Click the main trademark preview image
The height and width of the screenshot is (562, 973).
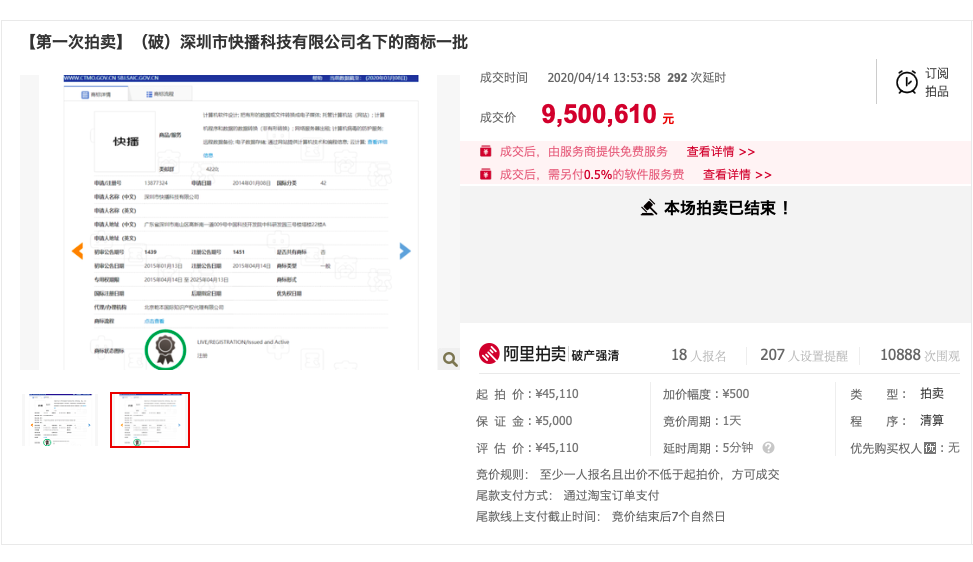pyautogui.click(x=241, y=222)
